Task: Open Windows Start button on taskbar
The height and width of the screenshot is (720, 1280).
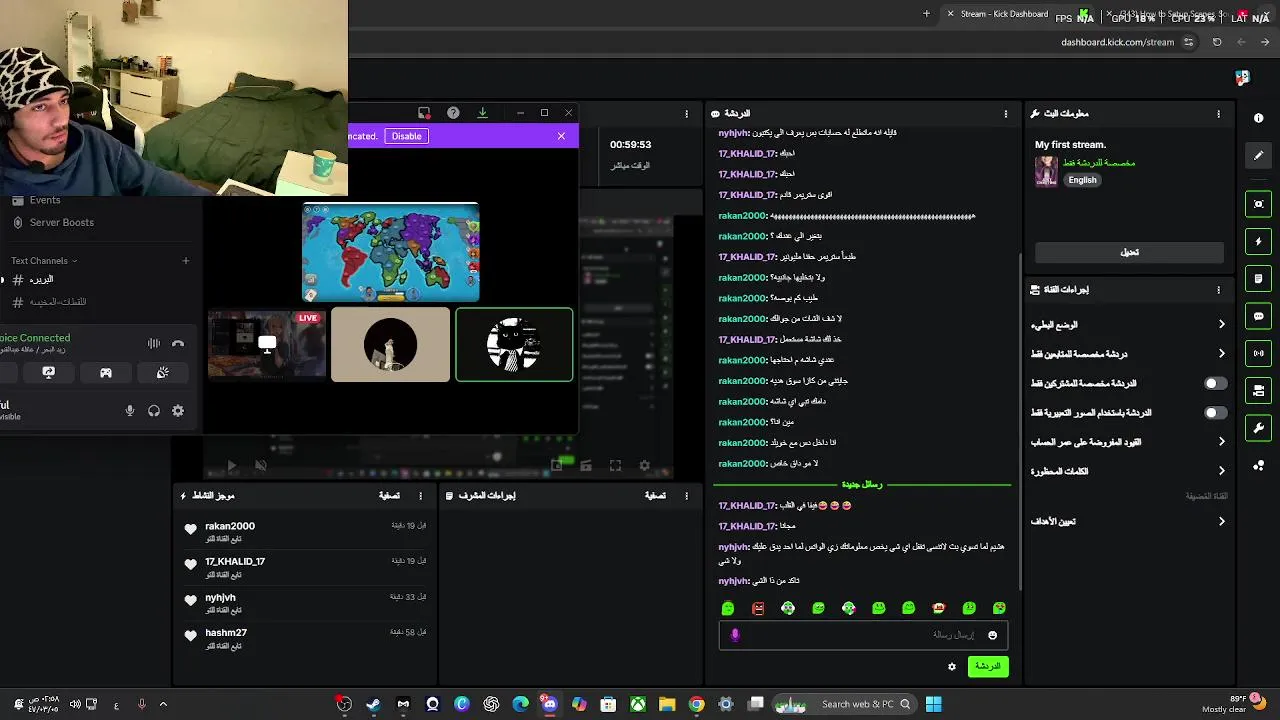Action: 933,704
